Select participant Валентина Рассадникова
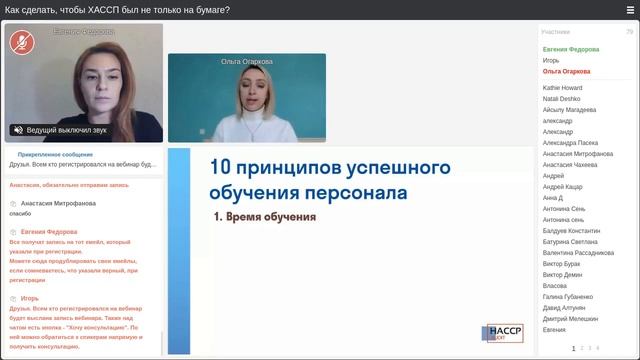Viewport: 640px width, 360px height. click(x=578, y=253)
